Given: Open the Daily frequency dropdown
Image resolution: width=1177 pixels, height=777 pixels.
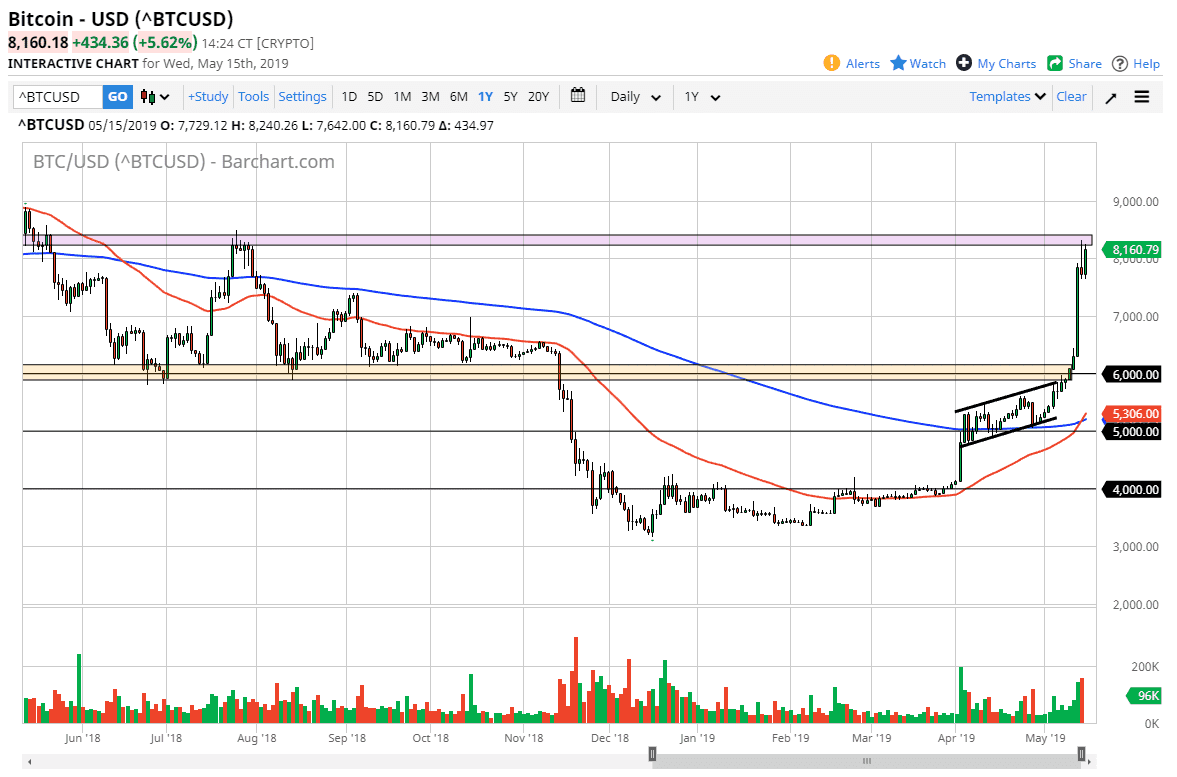Looking at the screenshot, I should 636,97.
